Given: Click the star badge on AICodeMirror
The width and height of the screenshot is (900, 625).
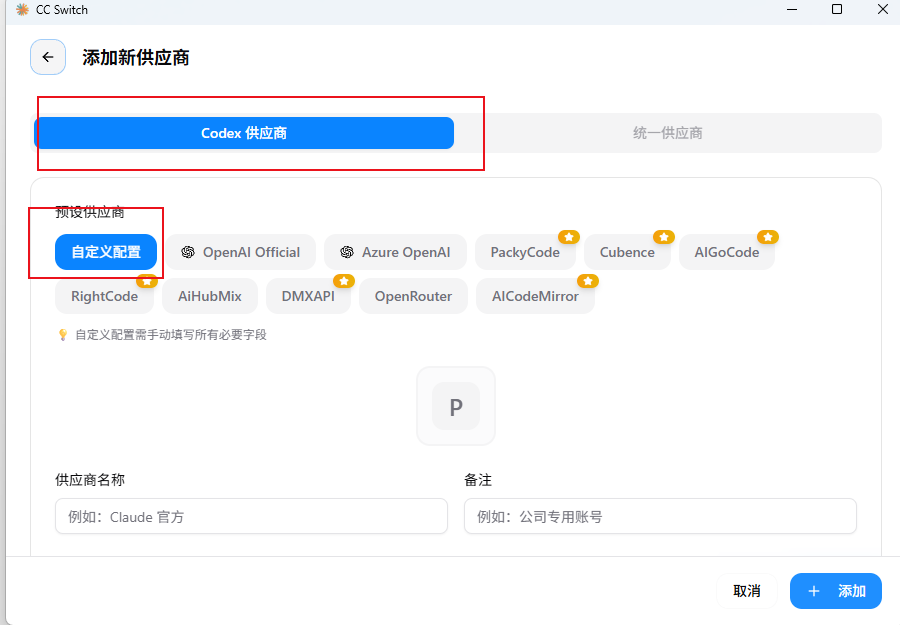Looking at the screenshot, I should coord(588,281).
